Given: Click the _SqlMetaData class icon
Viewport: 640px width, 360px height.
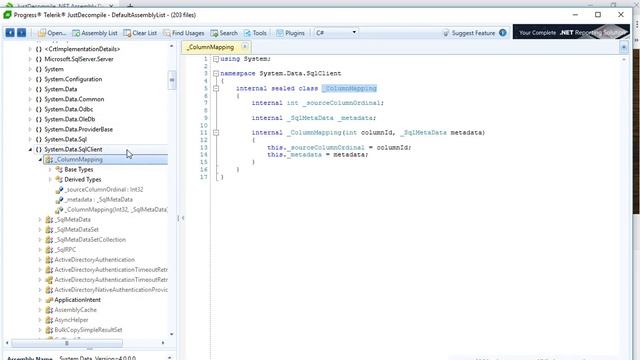Looking at the screenshot, I should point(49,220).
